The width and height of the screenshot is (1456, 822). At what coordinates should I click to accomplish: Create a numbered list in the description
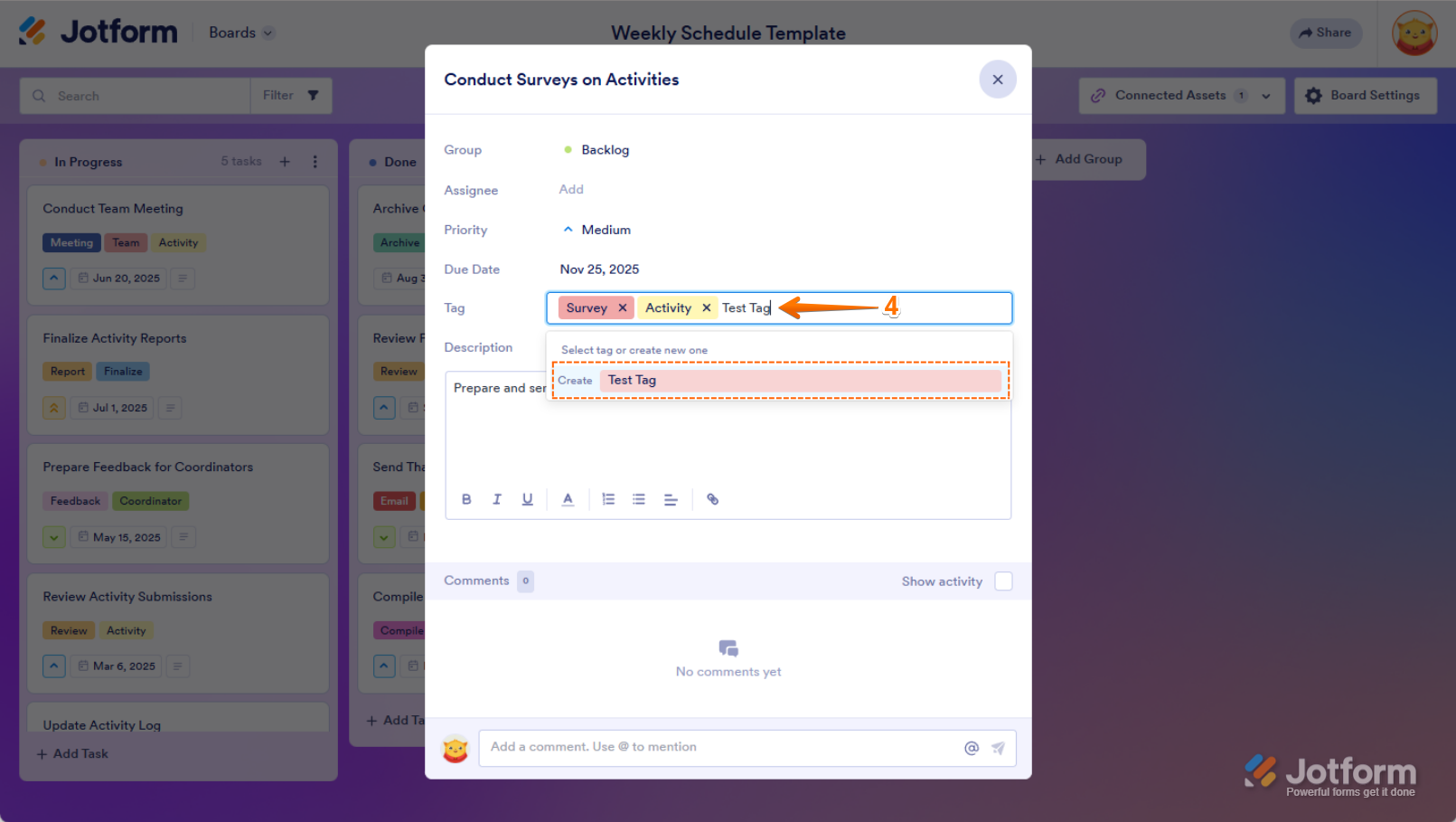pos(608,499)
